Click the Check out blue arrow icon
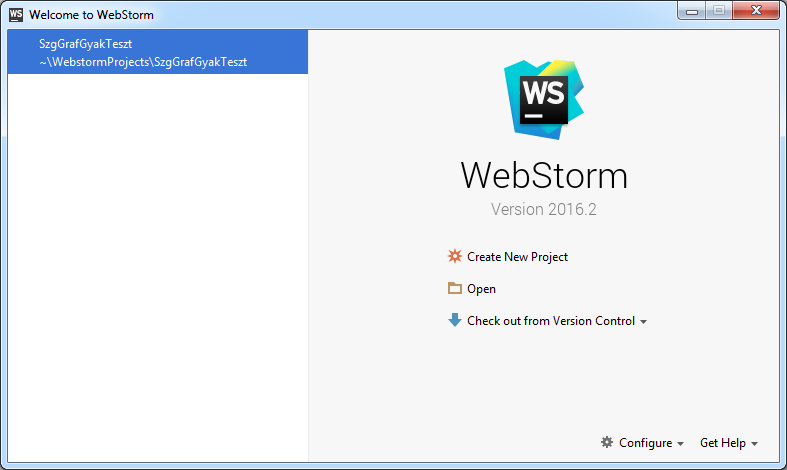 point(455,320)
